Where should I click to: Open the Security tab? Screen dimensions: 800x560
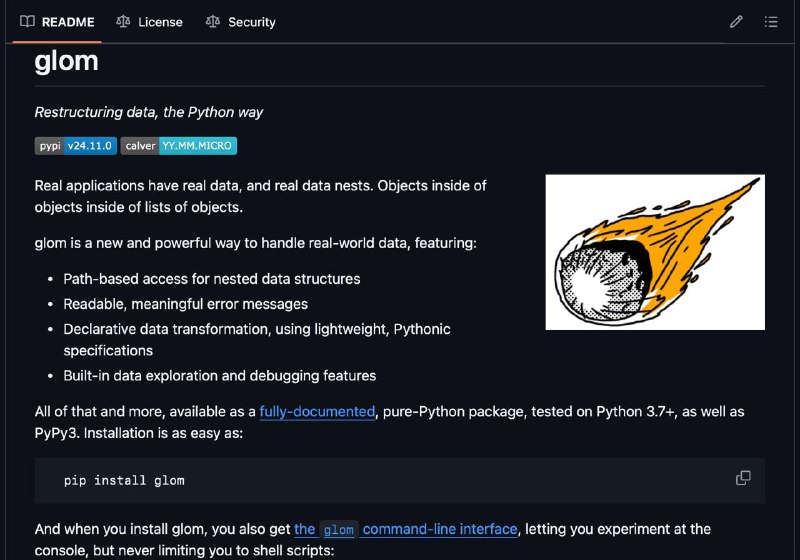pos(240,22)
